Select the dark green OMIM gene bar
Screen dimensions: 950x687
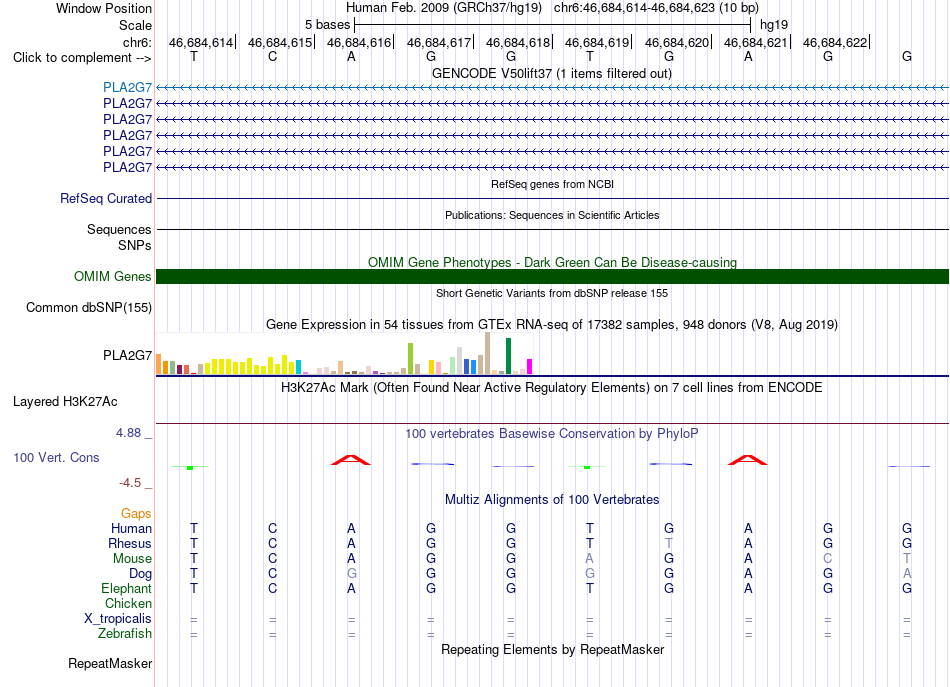coord(552,276)
